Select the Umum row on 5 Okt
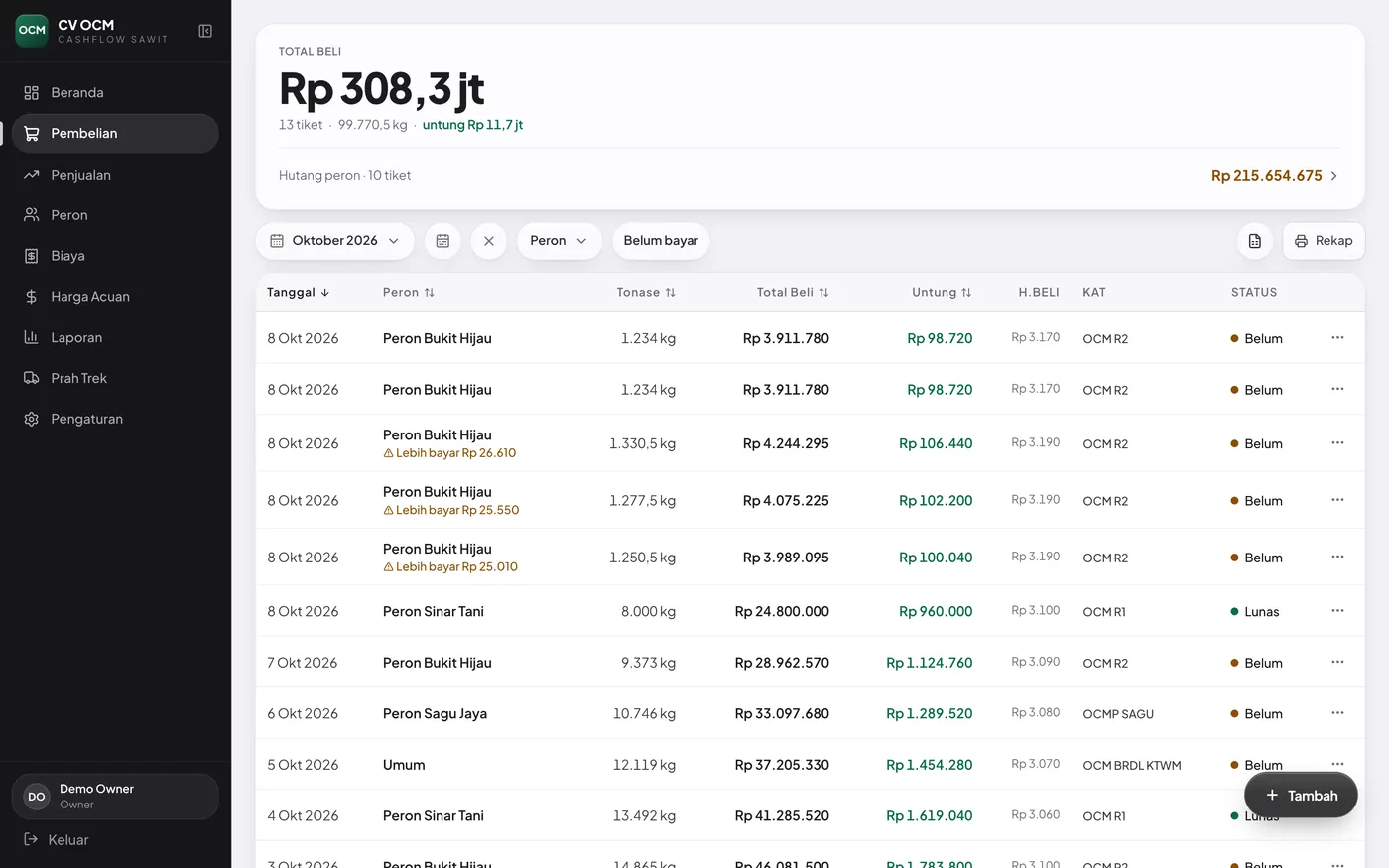 [810, 765]
